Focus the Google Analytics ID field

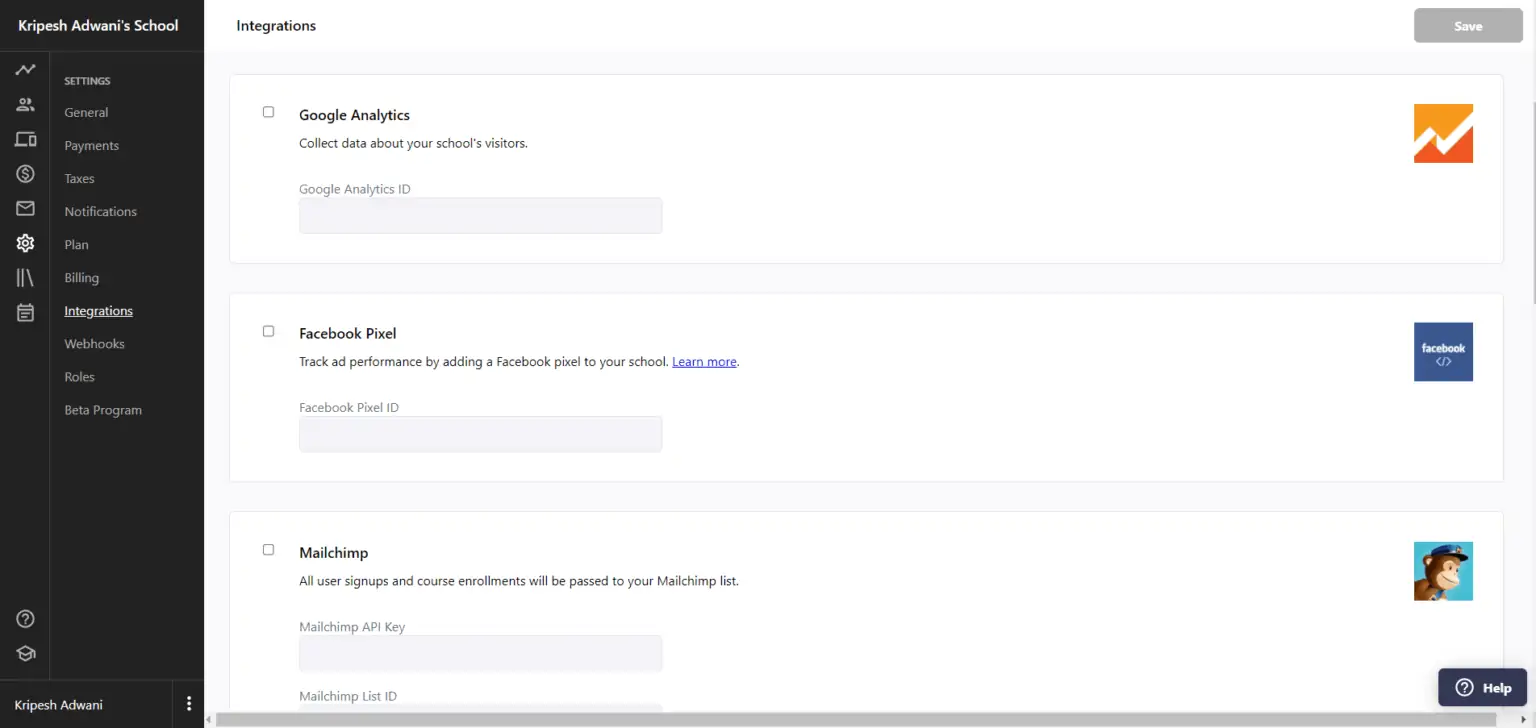click(x=480, y=215)
